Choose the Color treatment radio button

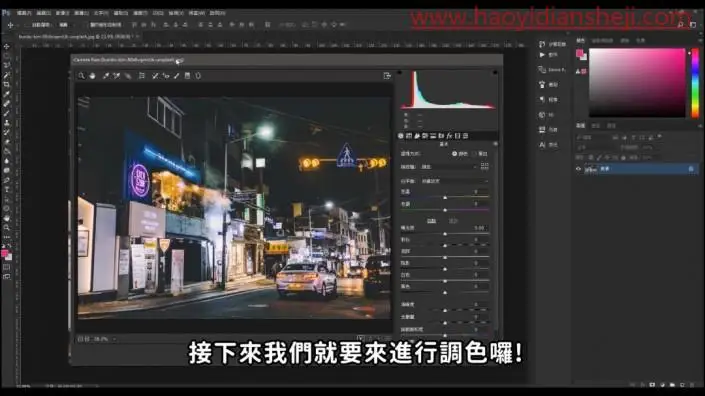point(455,154)
